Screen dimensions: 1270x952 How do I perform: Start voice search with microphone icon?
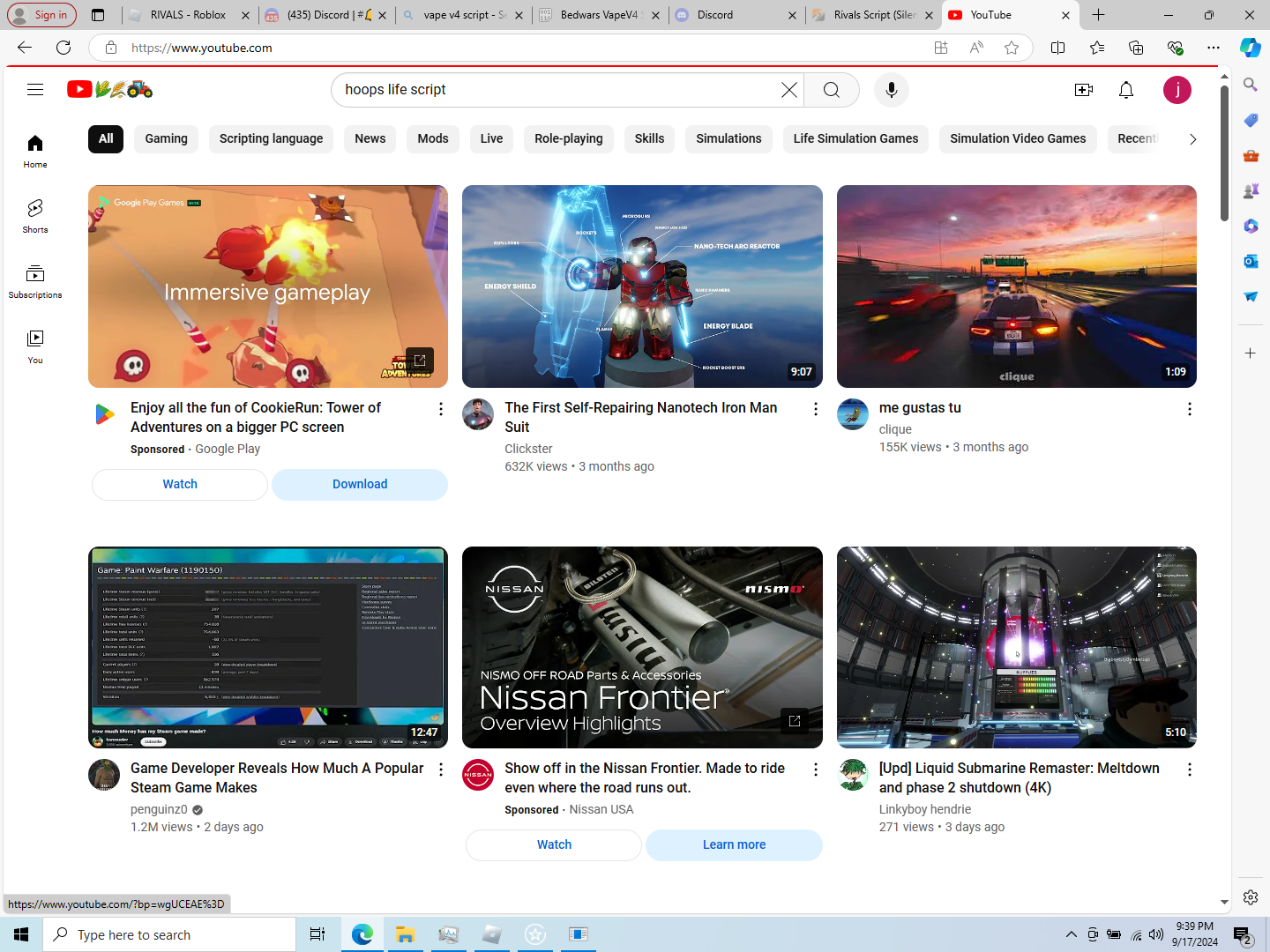(892, 90)
